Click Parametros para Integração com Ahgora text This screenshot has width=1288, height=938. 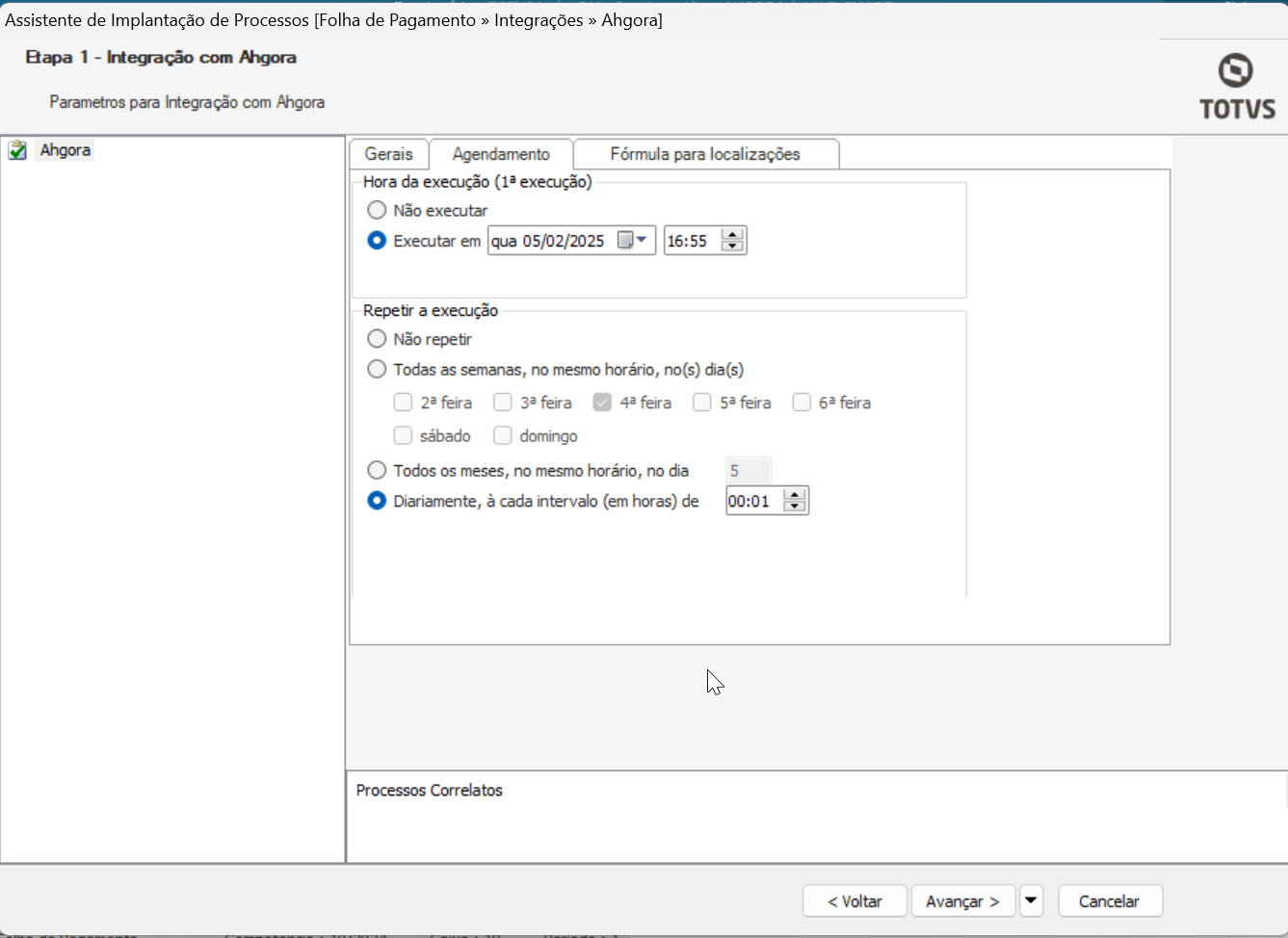tap(187, 102)
